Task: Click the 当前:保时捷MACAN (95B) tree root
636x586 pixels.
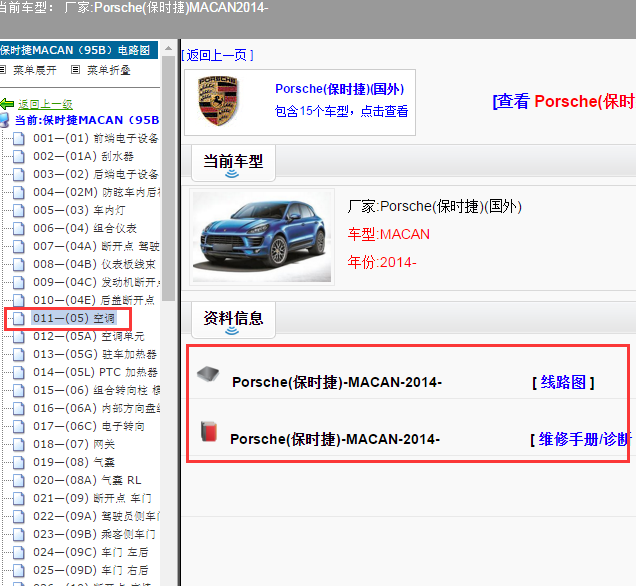Action: coord(87,120)
